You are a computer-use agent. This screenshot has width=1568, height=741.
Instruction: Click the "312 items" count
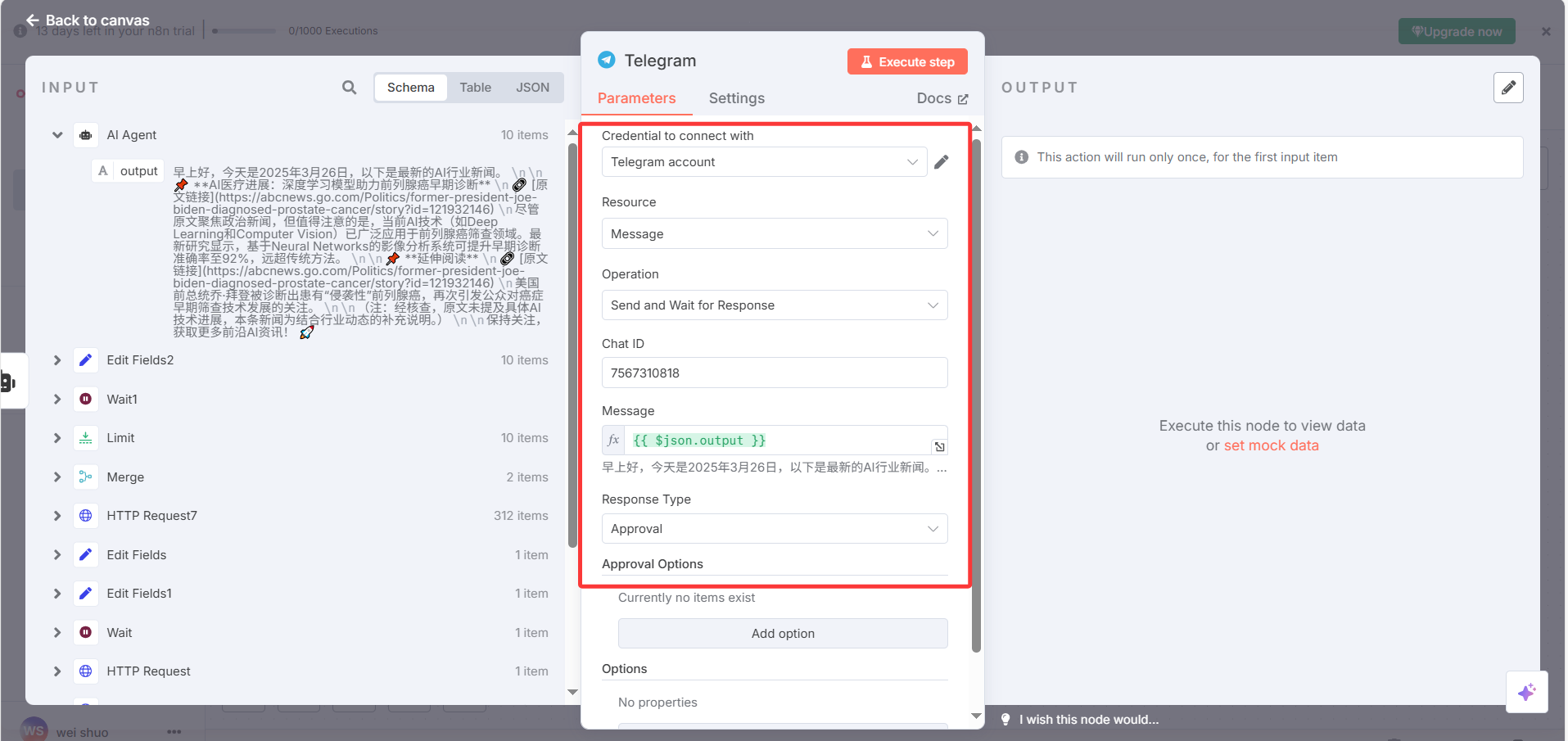(521, 516)
